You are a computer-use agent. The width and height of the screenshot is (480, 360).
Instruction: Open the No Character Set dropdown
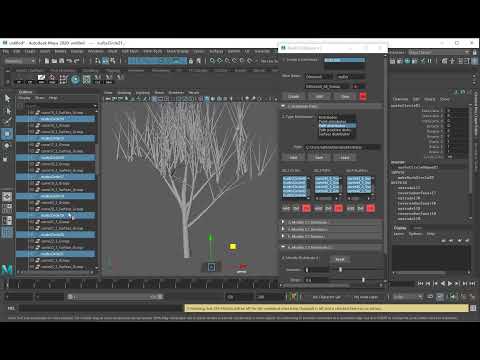click(326, 297)
